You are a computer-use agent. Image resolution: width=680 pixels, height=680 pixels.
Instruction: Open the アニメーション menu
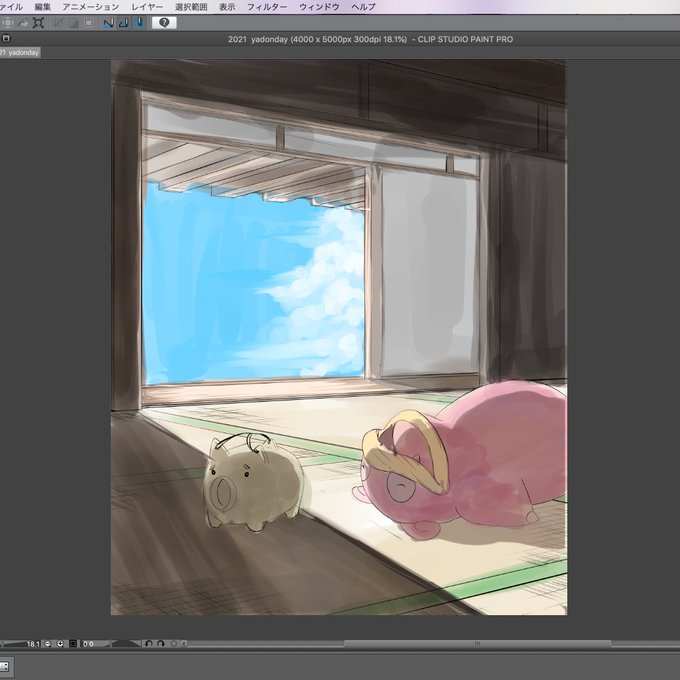coord(90,7)
